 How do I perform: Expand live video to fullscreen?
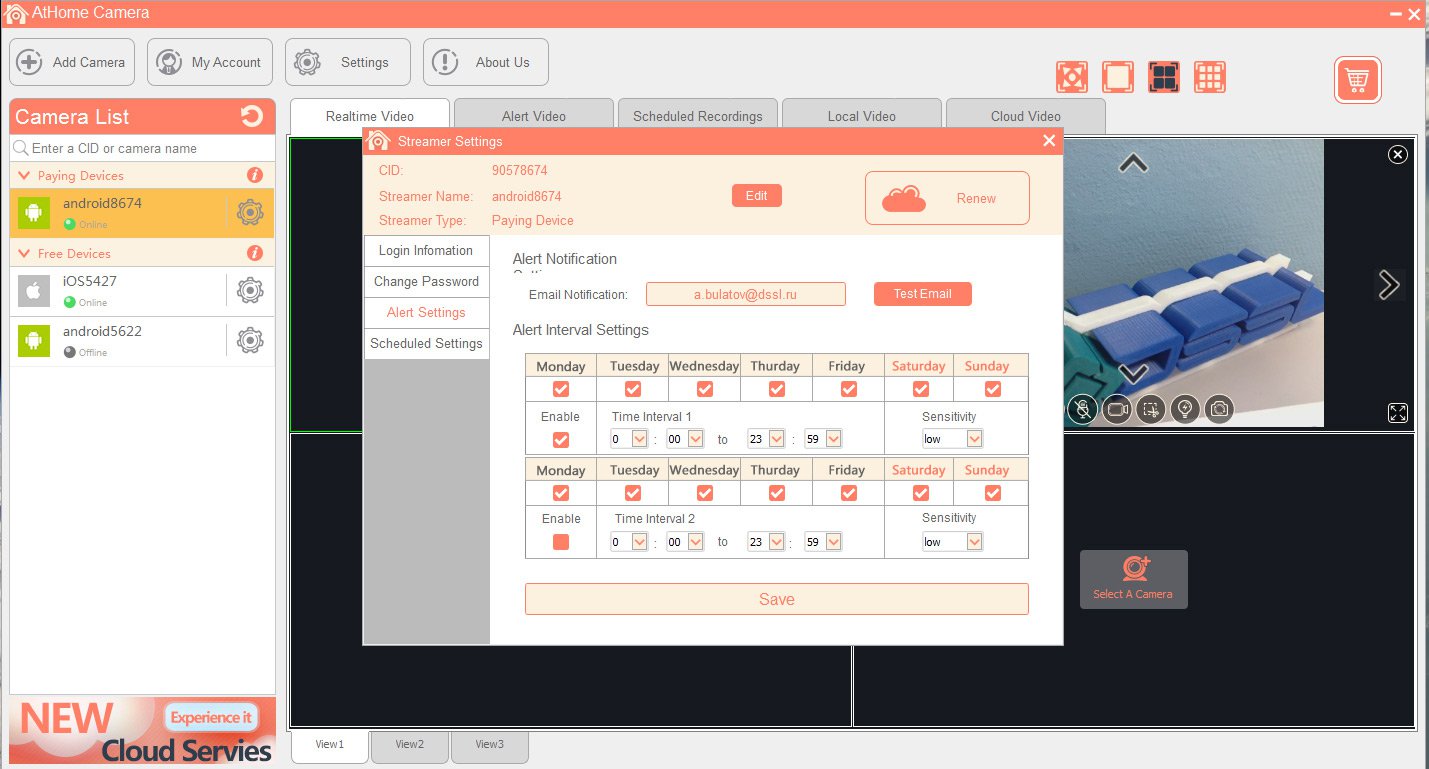pos(1397,413)
